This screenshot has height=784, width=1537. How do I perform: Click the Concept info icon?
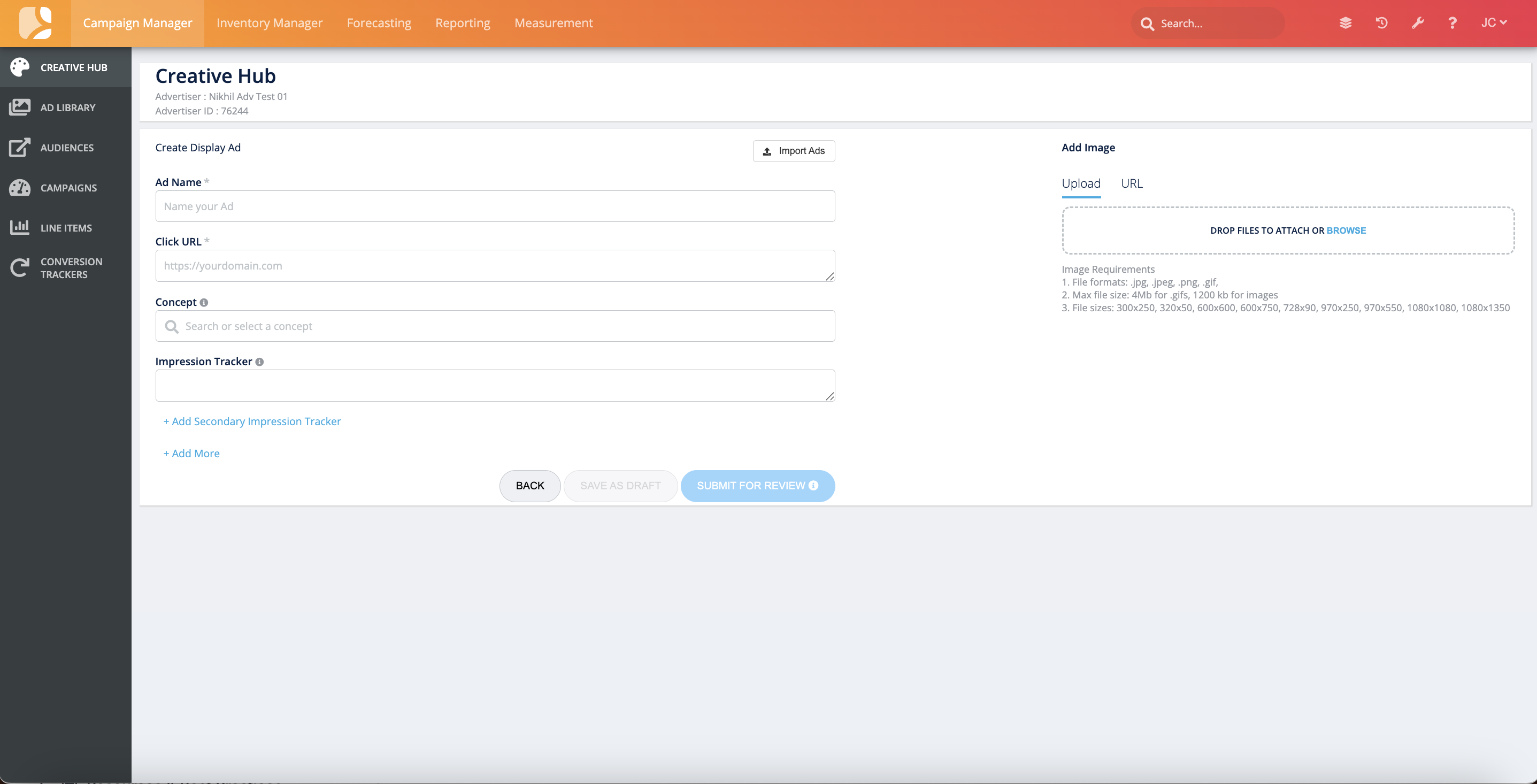[x=204, y=303]
